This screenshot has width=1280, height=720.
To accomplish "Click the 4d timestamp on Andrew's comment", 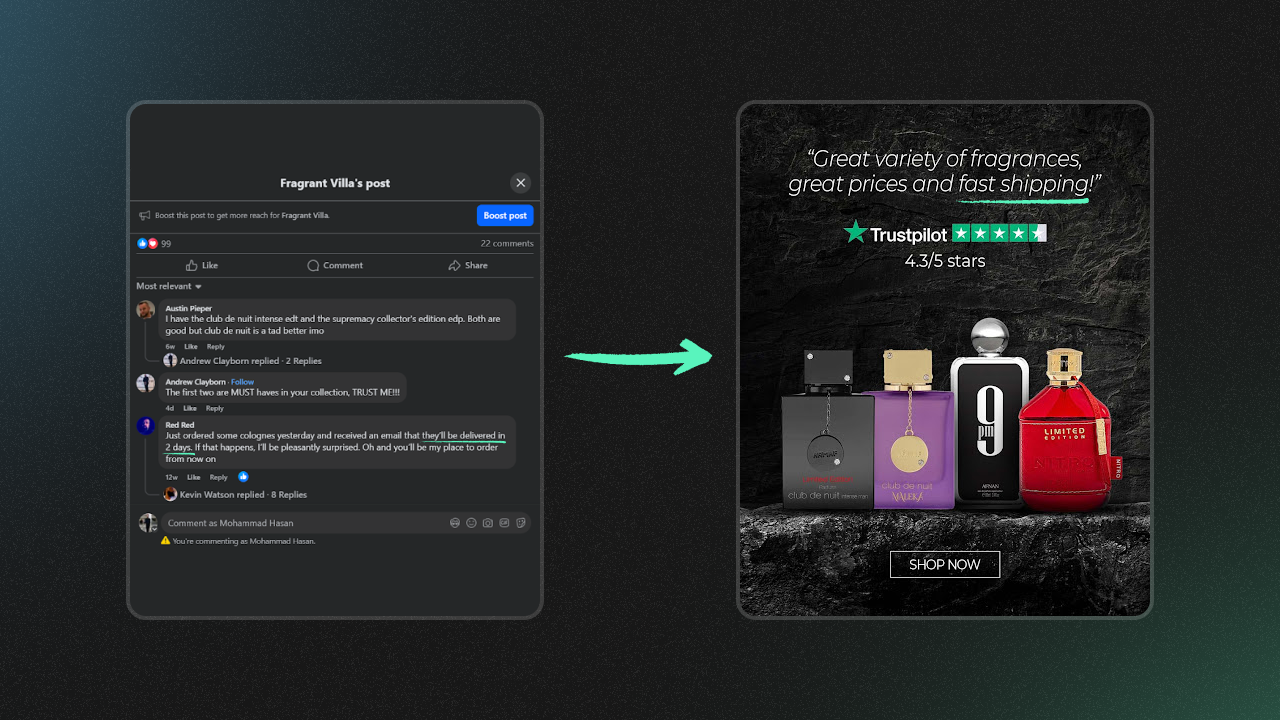I will point(170,408).
